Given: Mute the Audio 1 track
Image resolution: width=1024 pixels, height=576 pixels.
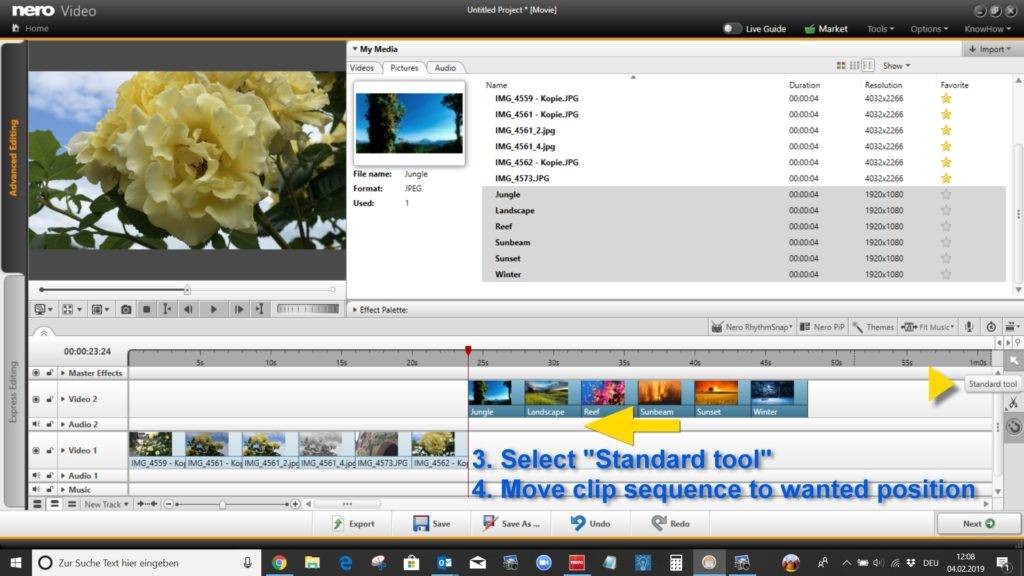Looking at the screenshot, I should (35, 476).
